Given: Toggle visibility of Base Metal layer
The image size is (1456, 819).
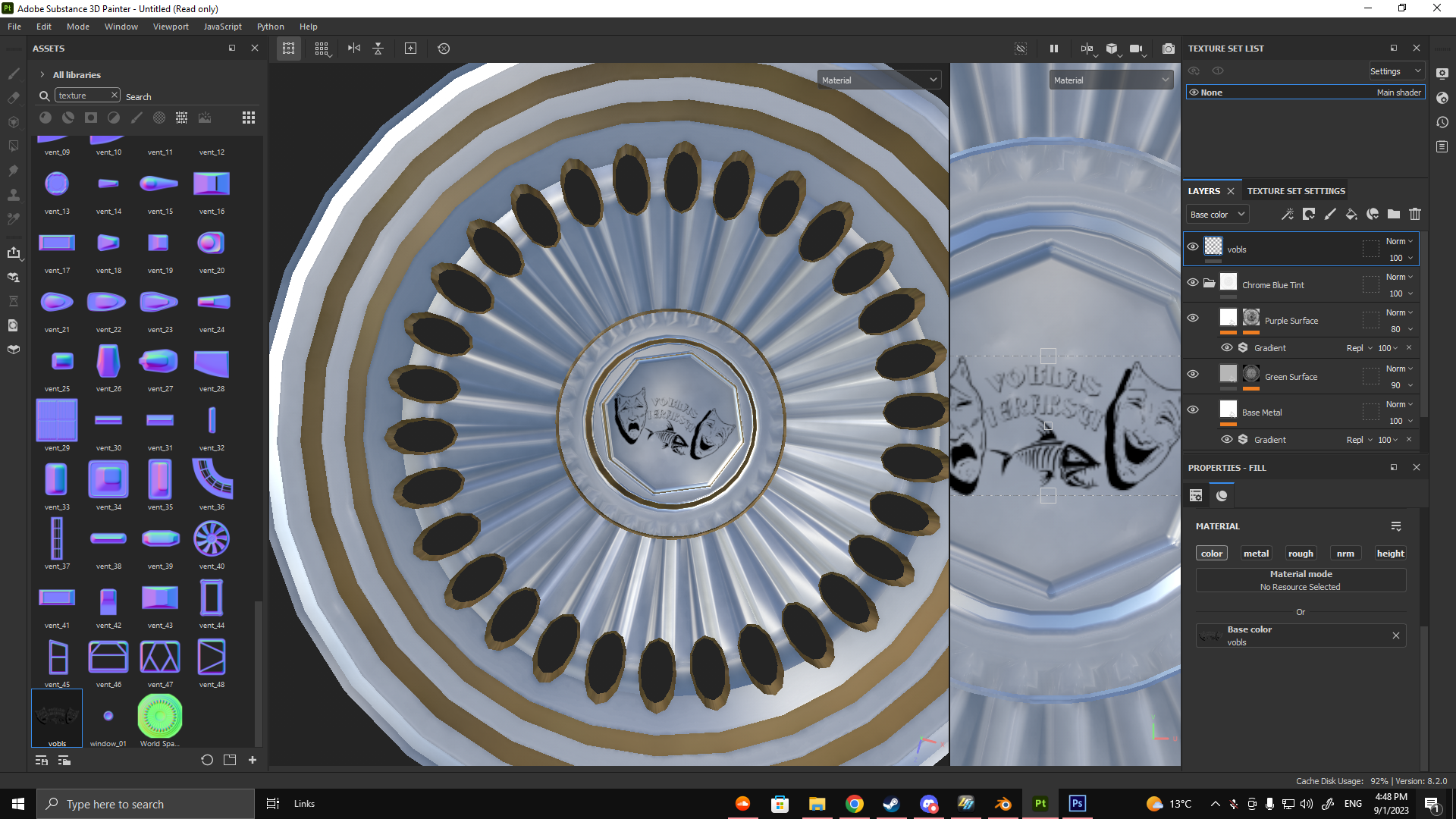Looking at the screenshot, I should (x=1193, y=409).
